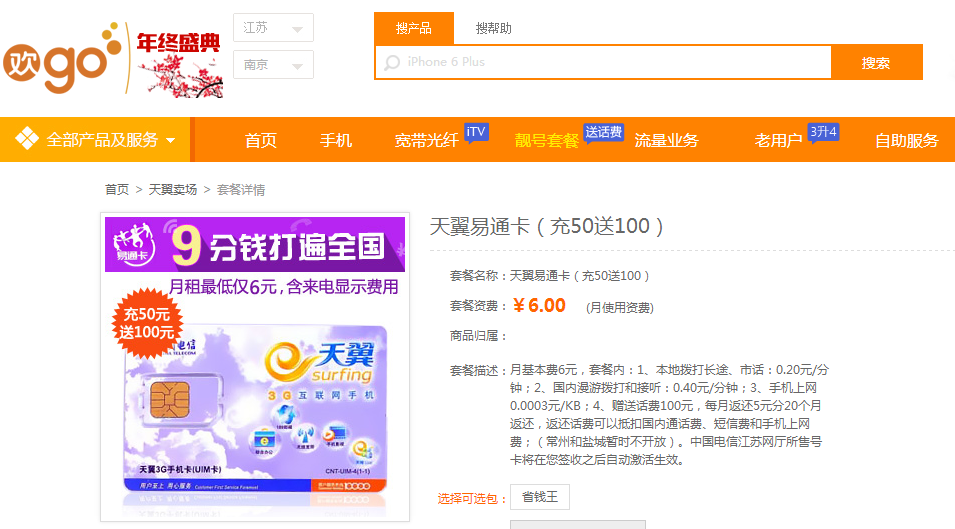Image resolution: width=955 pixels, height=529 pixels.
Task: Open the 手机 navigation item
Action: tap(336, 141)
